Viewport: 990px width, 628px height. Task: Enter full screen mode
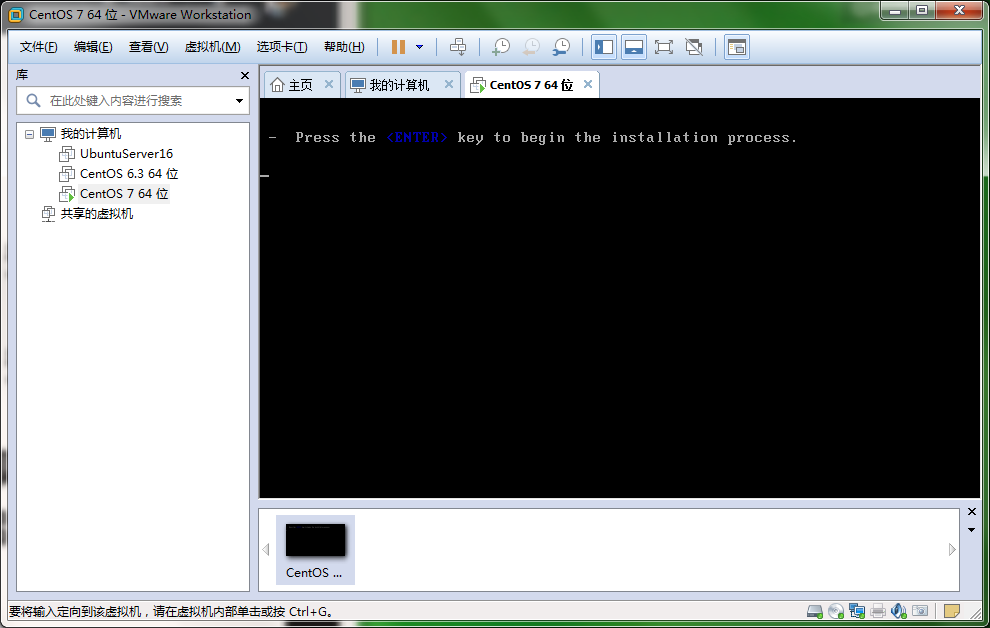click(x=664, y=47)
